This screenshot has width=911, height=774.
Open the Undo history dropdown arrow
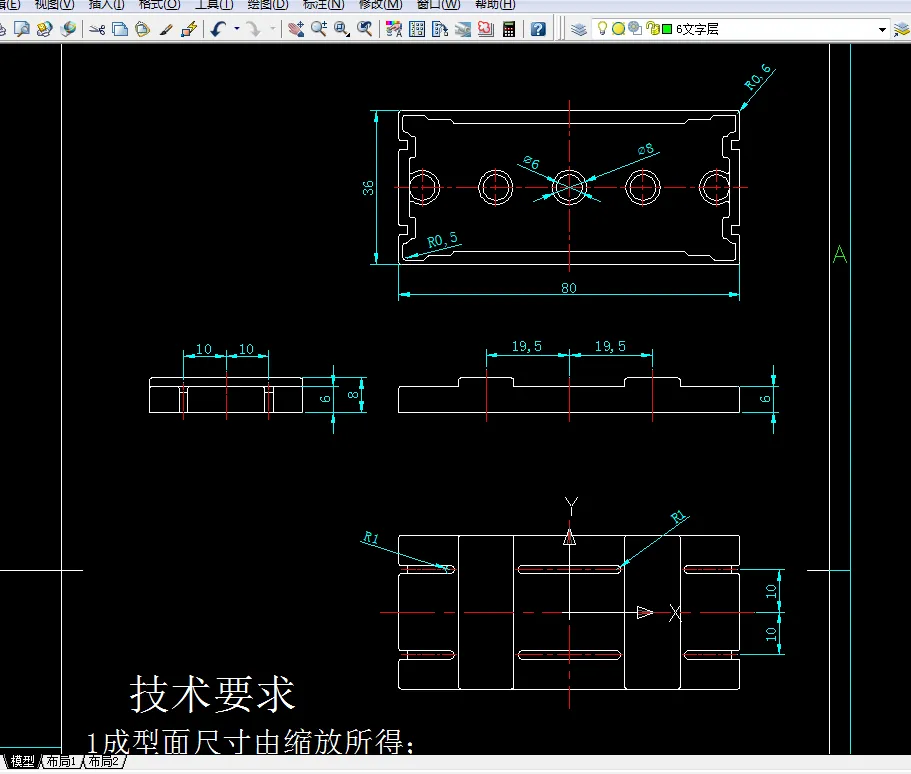(236, 28)
